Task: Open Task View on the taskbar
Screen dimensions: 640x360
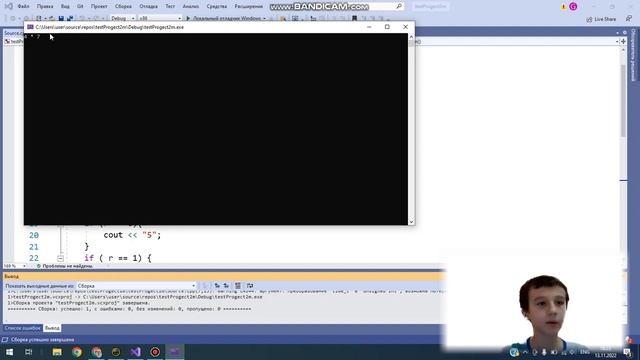Action: coord(29,352)
